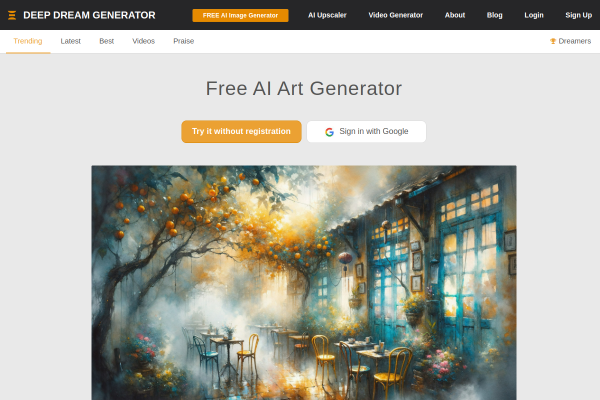Screen dimensions: 600x400
Task: Visit the Blog link
Action: point(494,15)
